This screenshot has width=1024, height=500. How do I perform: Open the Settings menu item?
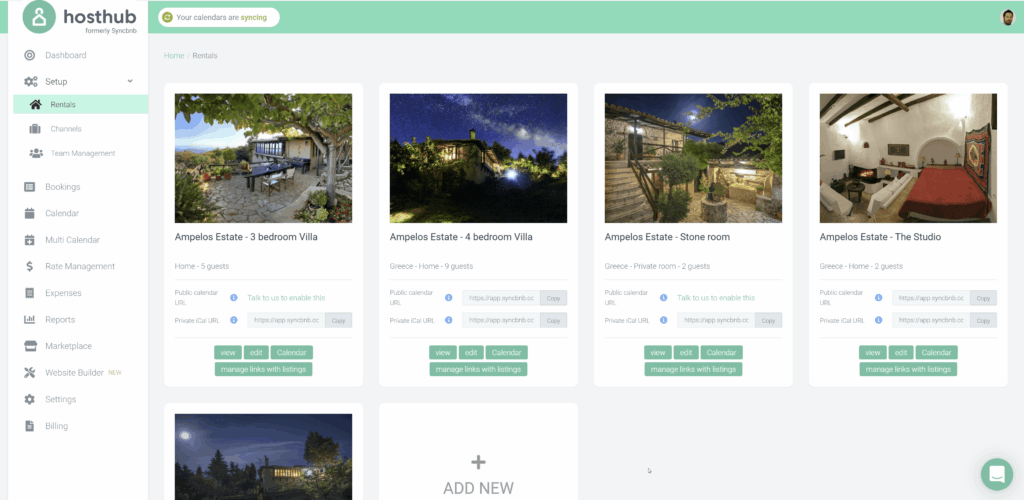pos(60,399)
